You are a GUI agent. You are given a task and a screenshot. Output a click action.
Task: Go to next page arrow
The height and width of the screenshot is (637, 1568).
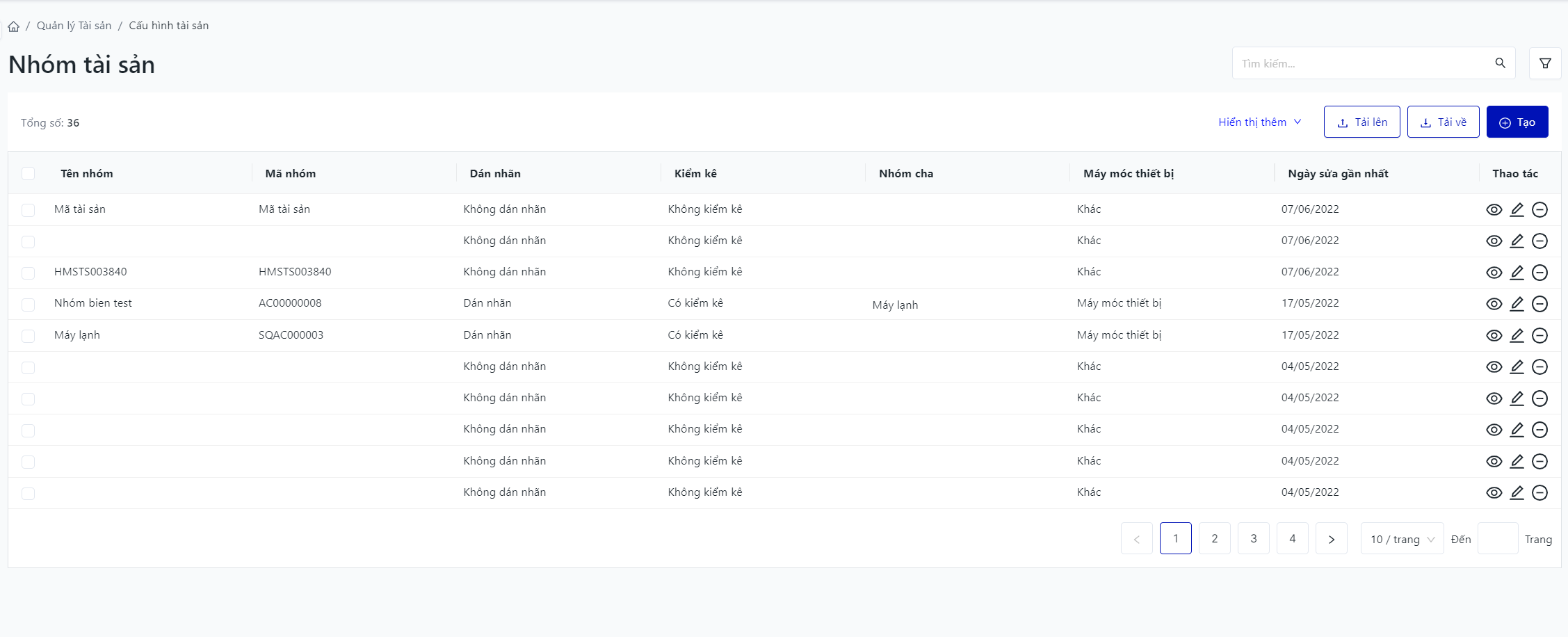coord(1331,539)
